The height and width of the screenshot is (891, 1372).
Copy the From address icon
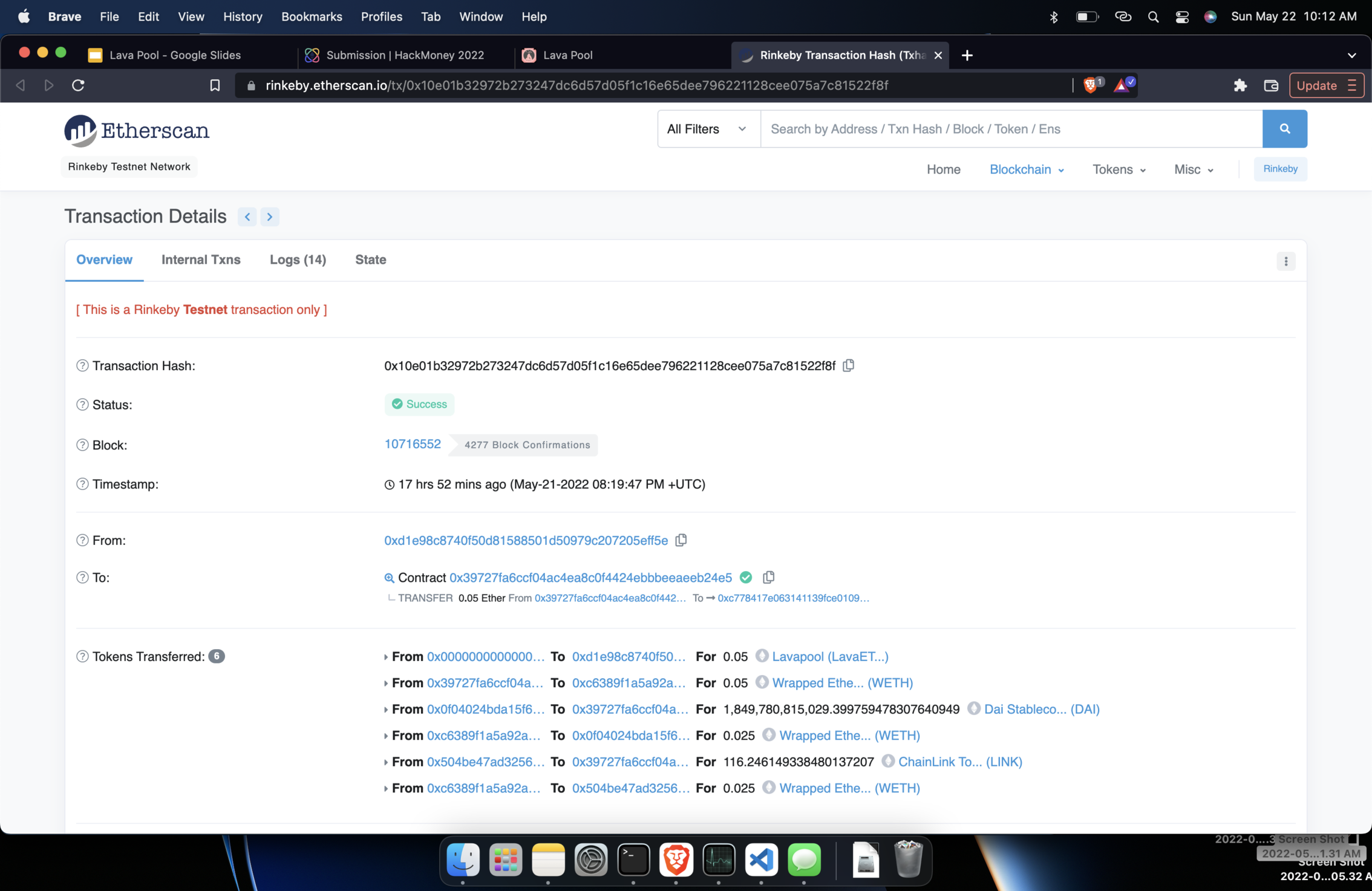(x=681, y=540)
